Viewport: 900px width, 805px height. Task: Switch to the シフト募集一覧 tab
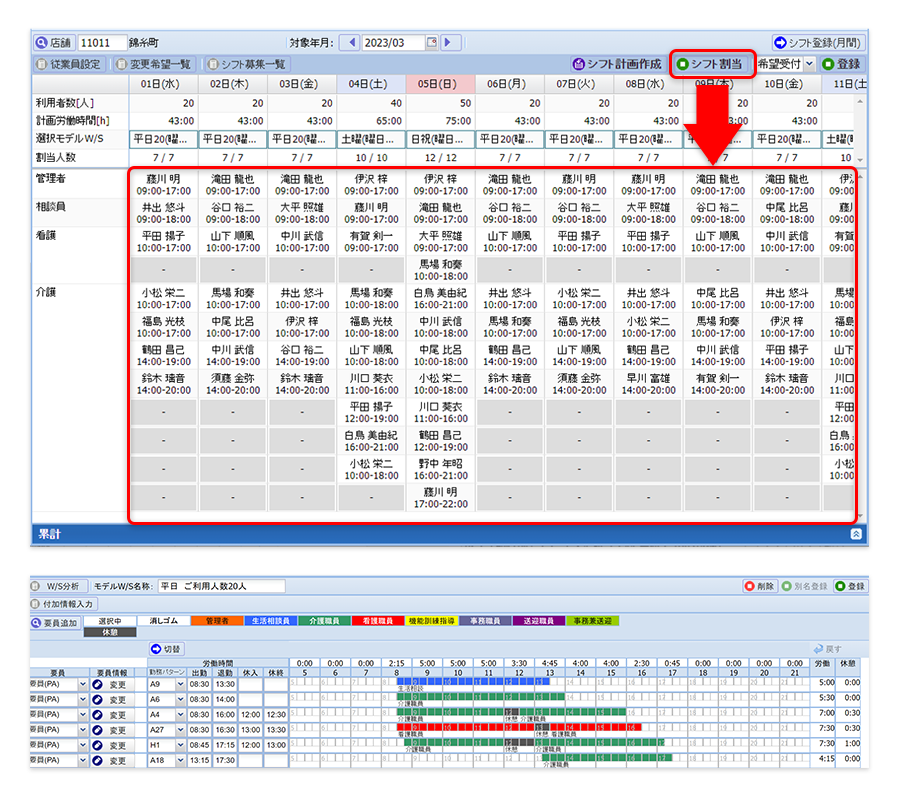tap(246, 64)
